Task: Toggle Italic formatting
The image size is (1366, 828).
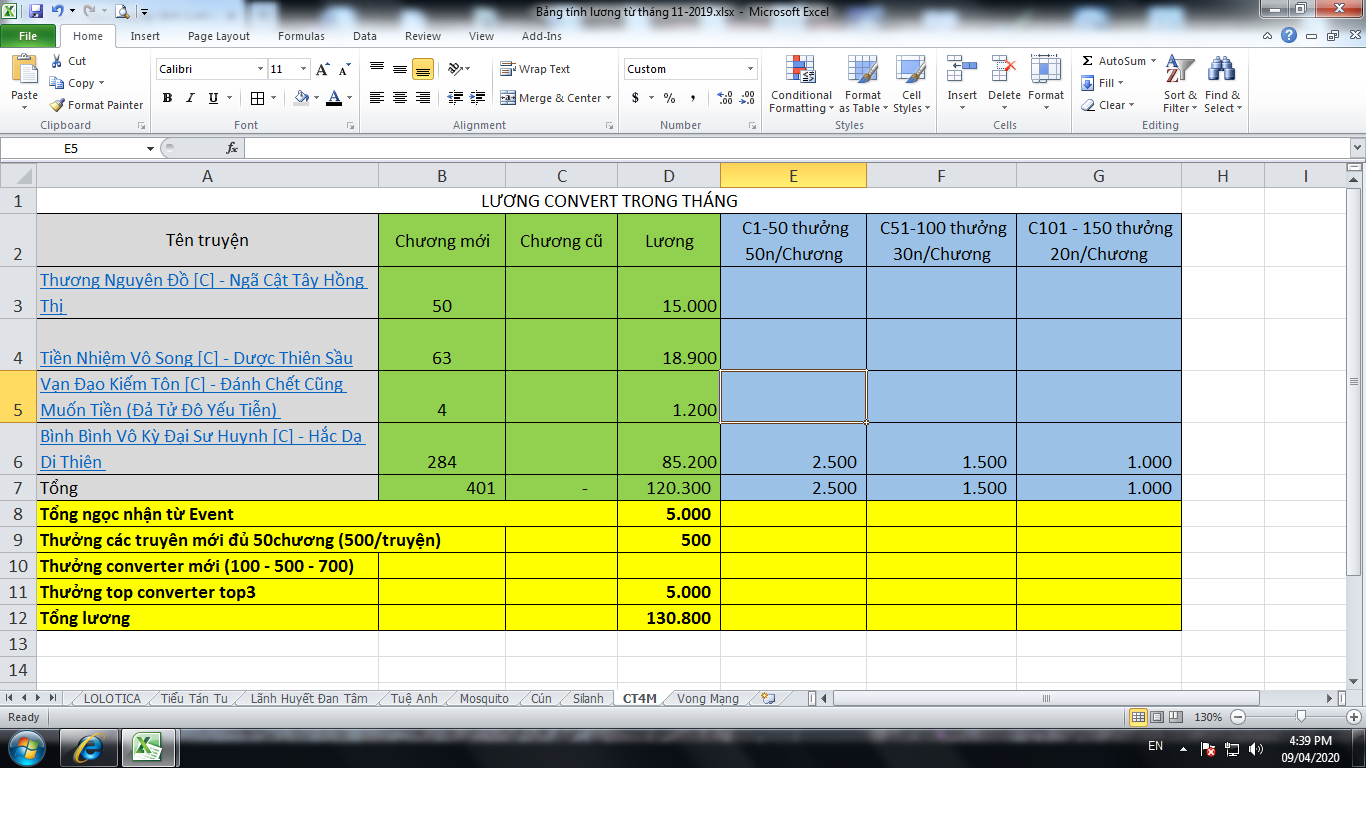Action: (190, 98)
